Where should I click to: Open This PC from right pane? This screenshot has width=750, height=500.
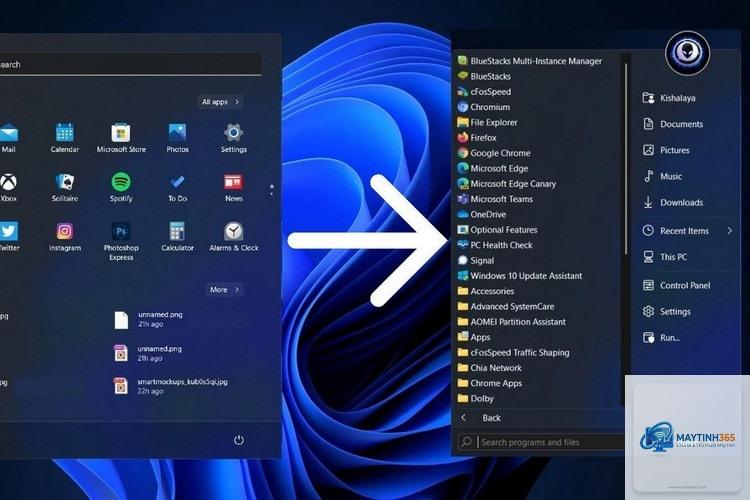pos(664,256)
